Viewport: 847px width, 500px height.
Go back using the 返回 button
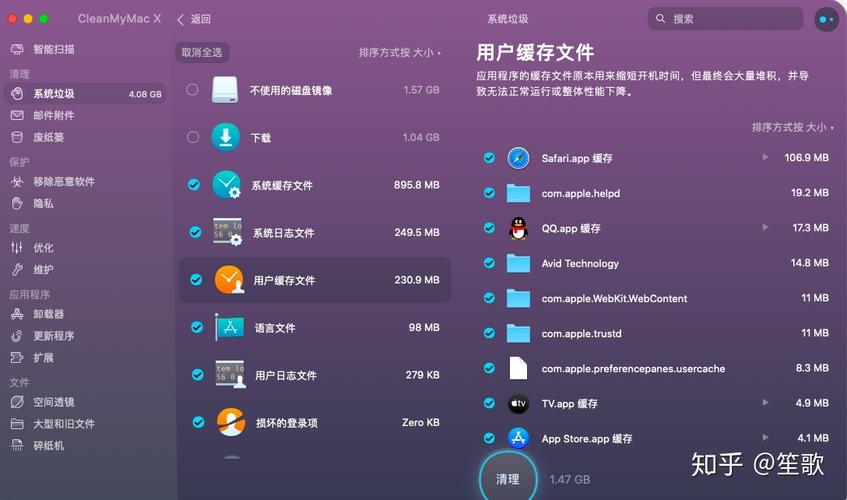pyautogui.click(x=194, y=19)
